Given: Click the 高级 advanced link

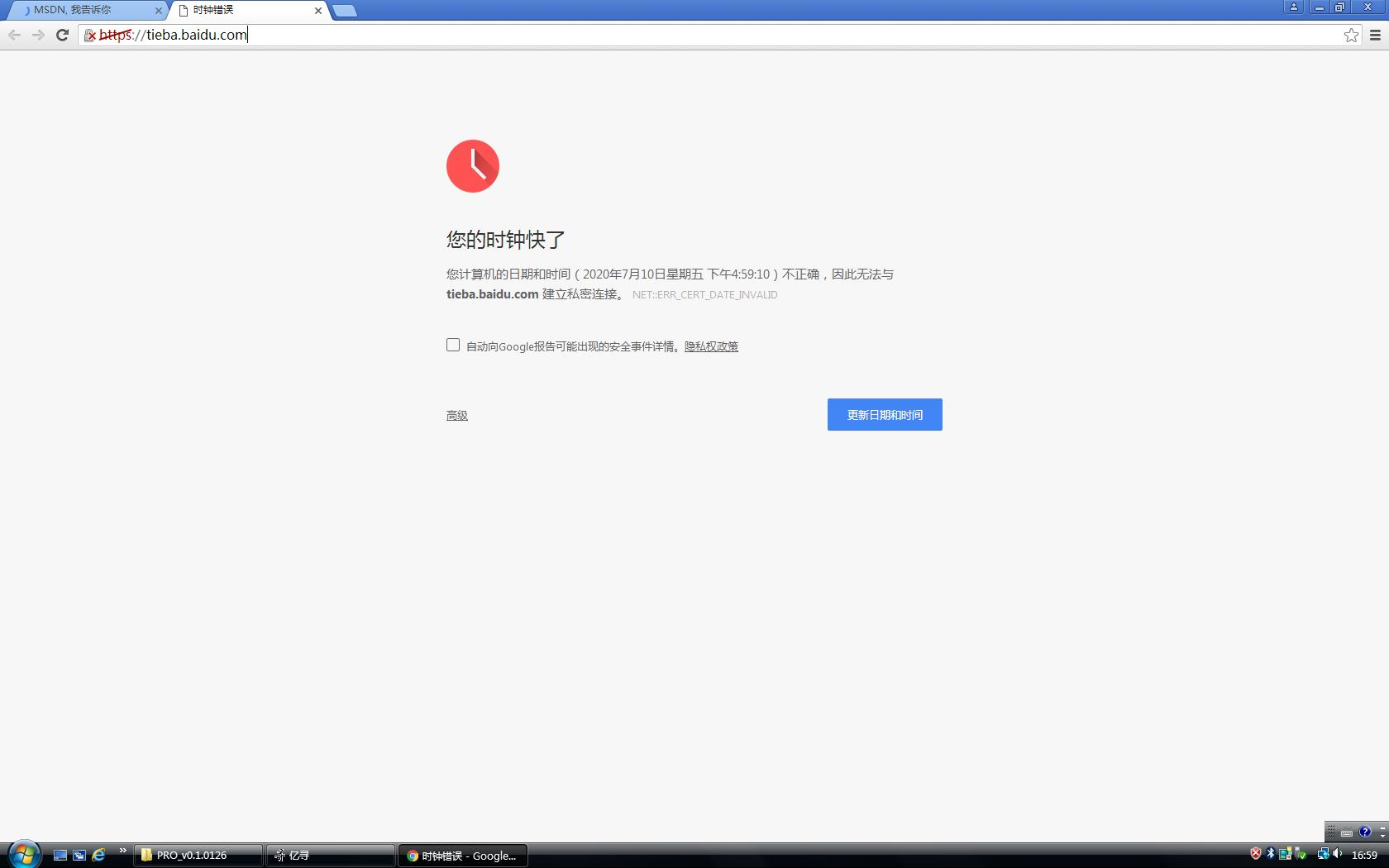Looking at the screenshot, I should click(x=457, y=415).
